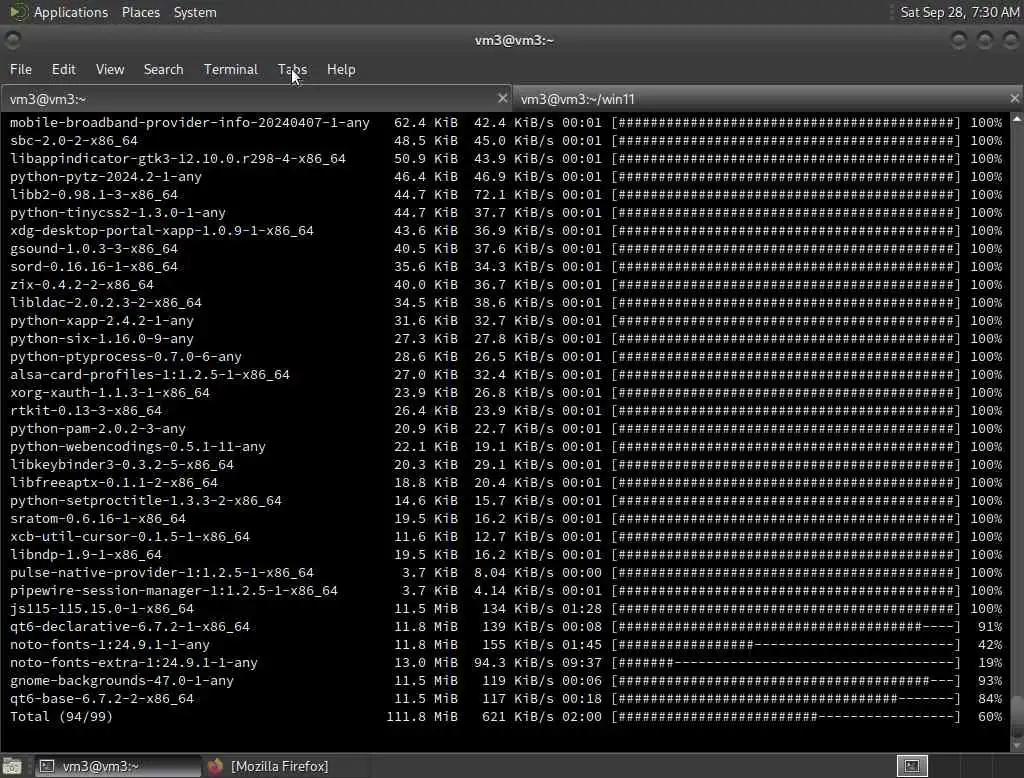Click the terminal scrollbar down arrow

[1017, 745]
